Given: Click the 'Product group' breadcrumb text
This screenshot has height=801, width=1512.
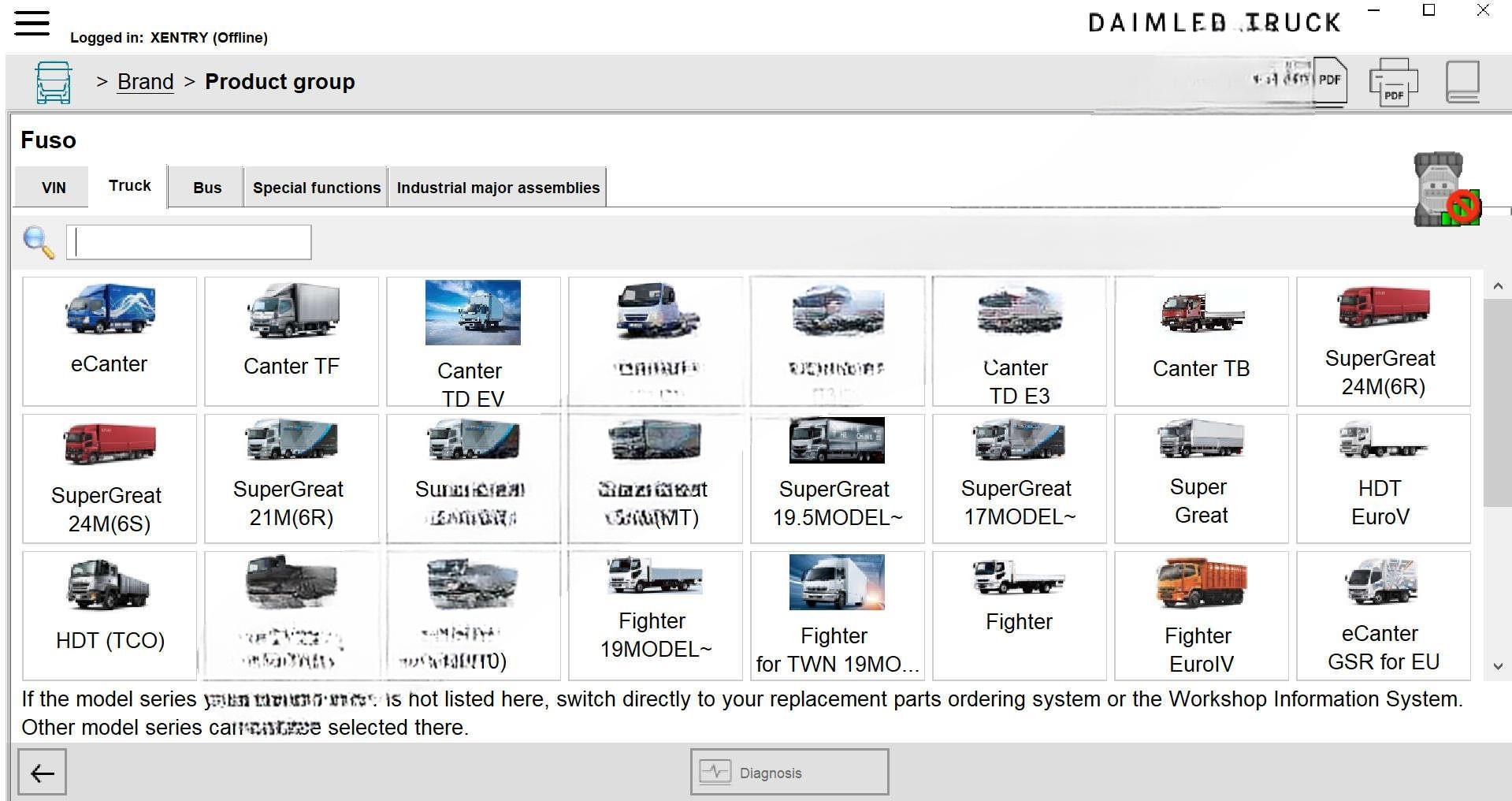Looking at the screenshot, I should coord(280,82).
